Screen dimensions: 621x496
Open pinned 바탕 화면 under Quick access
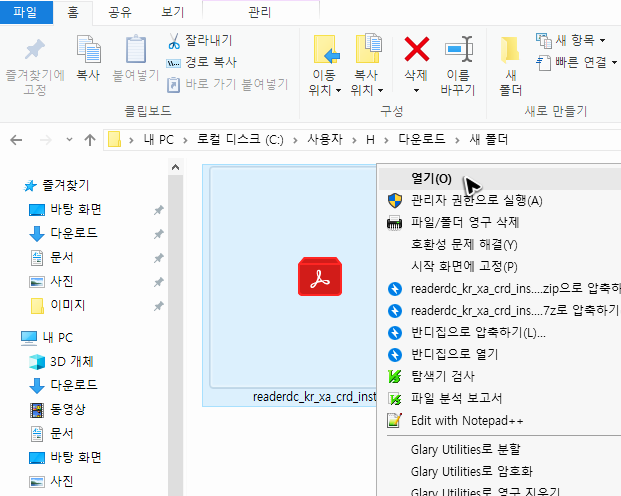pyautogui.click(x=66, y=209)
